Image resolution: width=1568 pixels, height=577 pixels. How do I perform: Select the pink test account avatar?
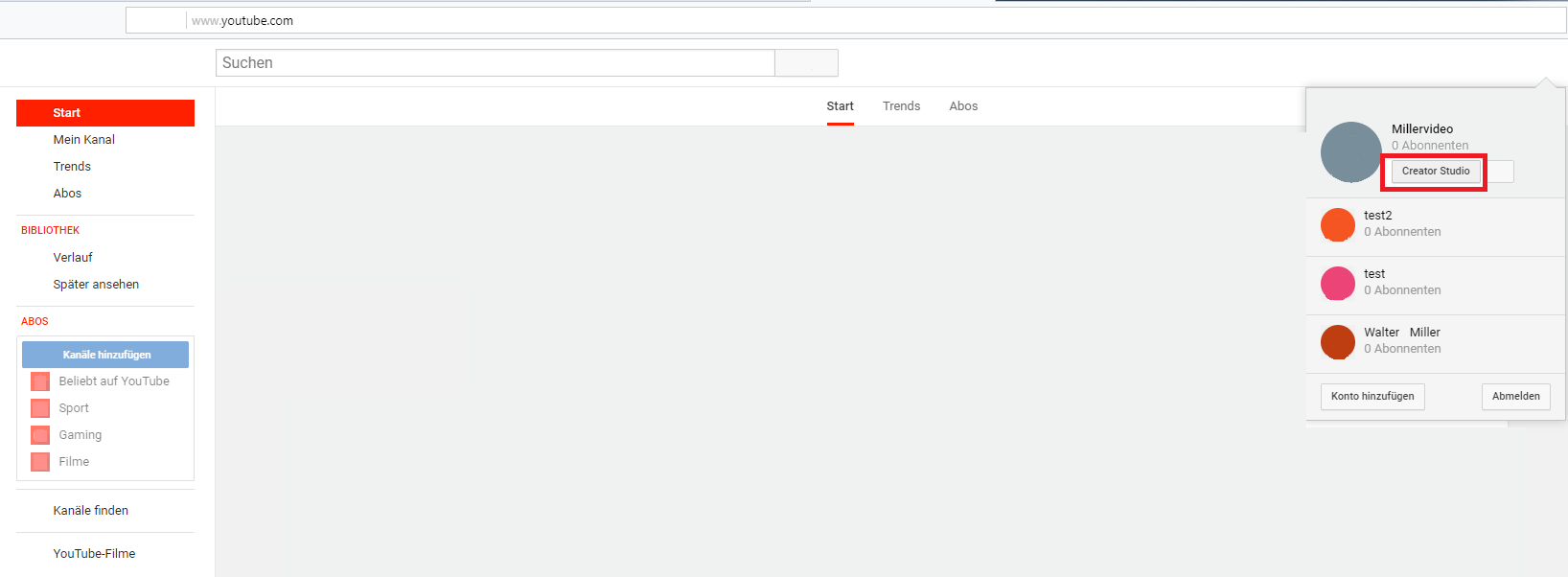pyautogui.click(x=1337, y=284)
